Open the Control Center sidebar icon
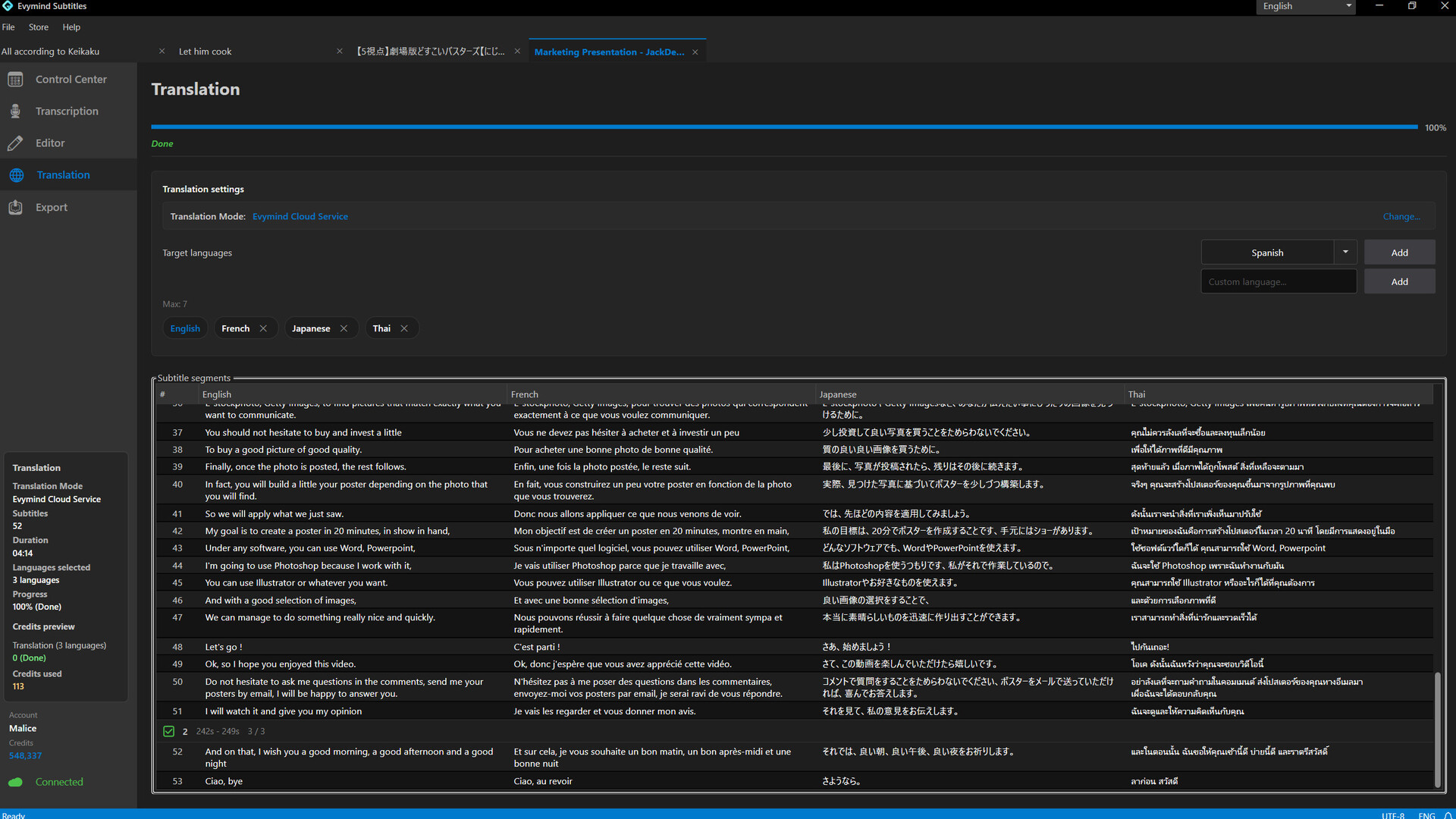Viewport: 1456px width, 819px height. click(x=15, y=80)
